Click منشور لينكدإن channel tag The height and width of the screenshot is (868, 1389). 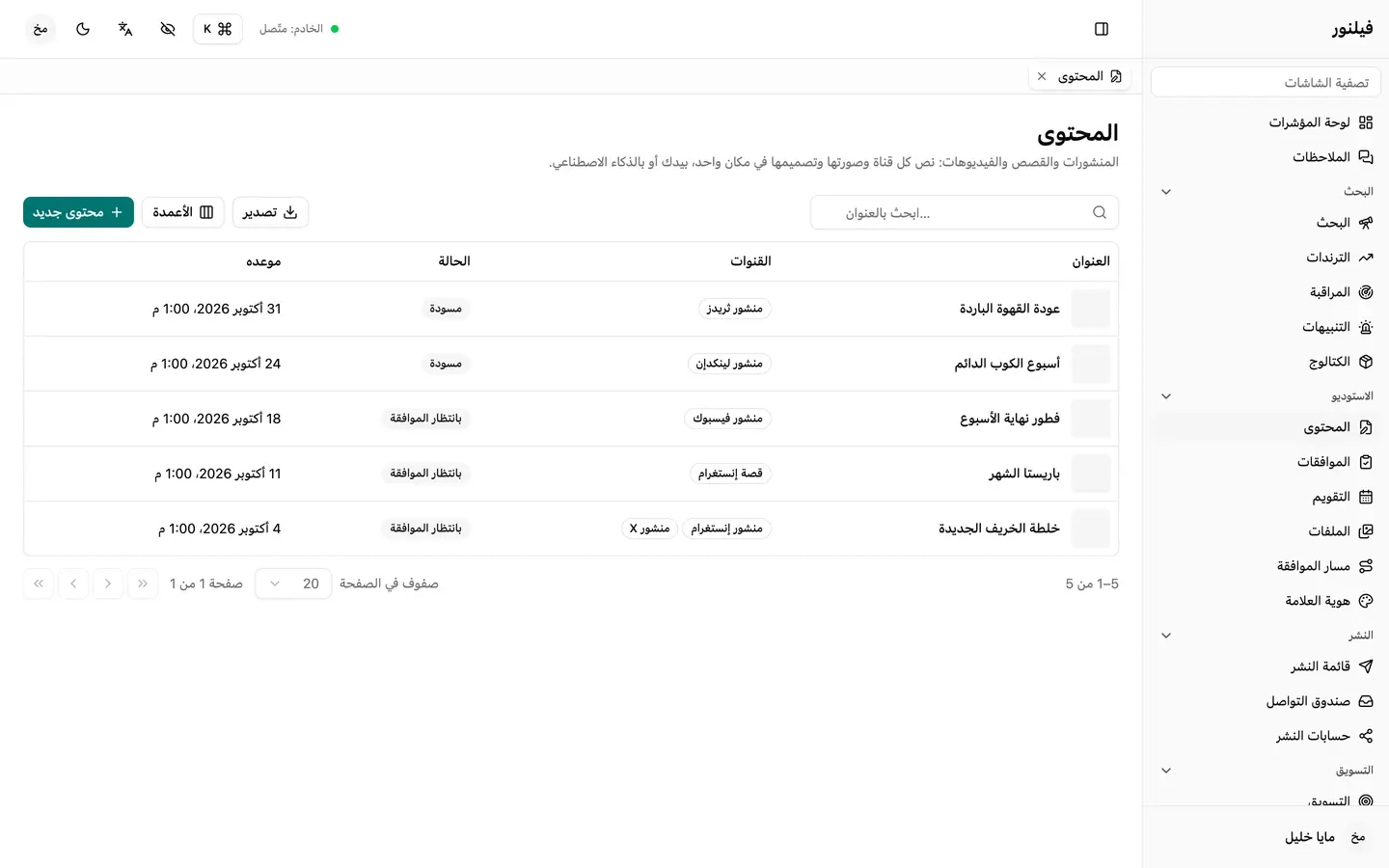(729, 364)
